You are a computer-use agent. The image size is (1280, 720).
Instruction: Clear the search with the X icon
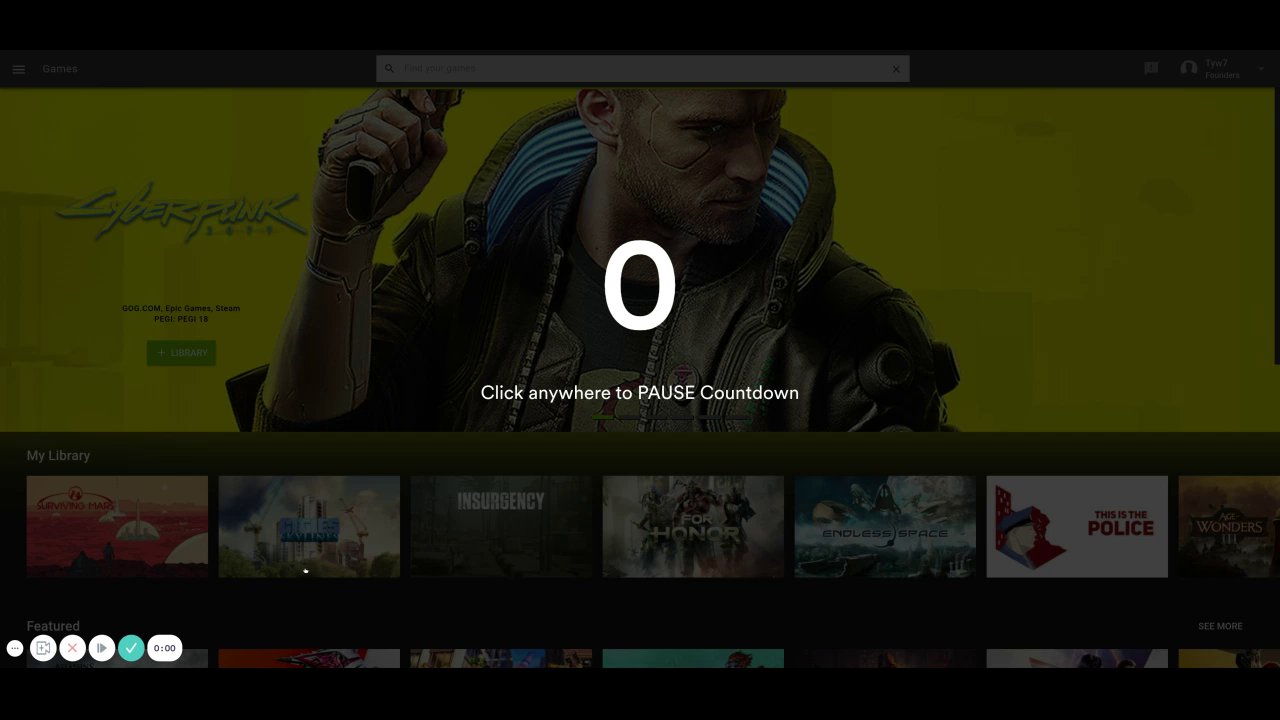(x=896, y=69)
